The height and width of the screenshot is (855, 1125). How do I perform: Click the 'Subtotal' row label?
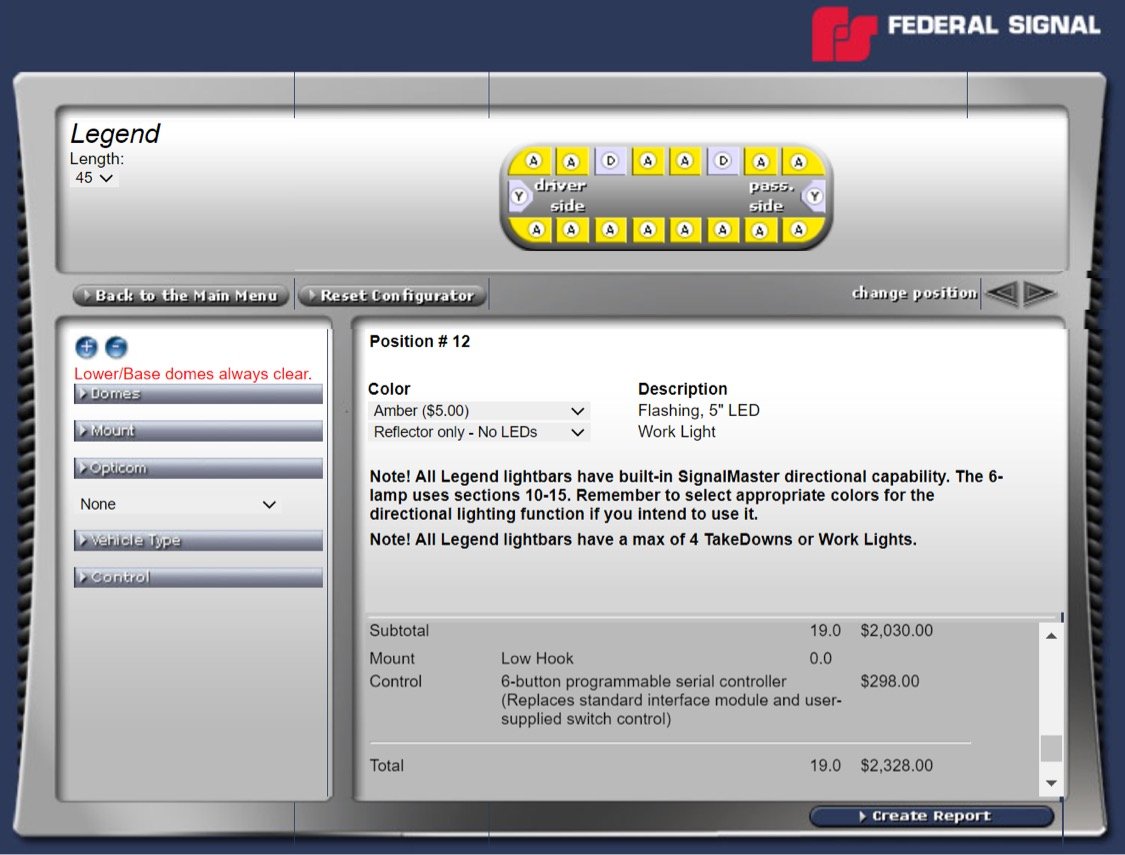click(x=399, y=630)
